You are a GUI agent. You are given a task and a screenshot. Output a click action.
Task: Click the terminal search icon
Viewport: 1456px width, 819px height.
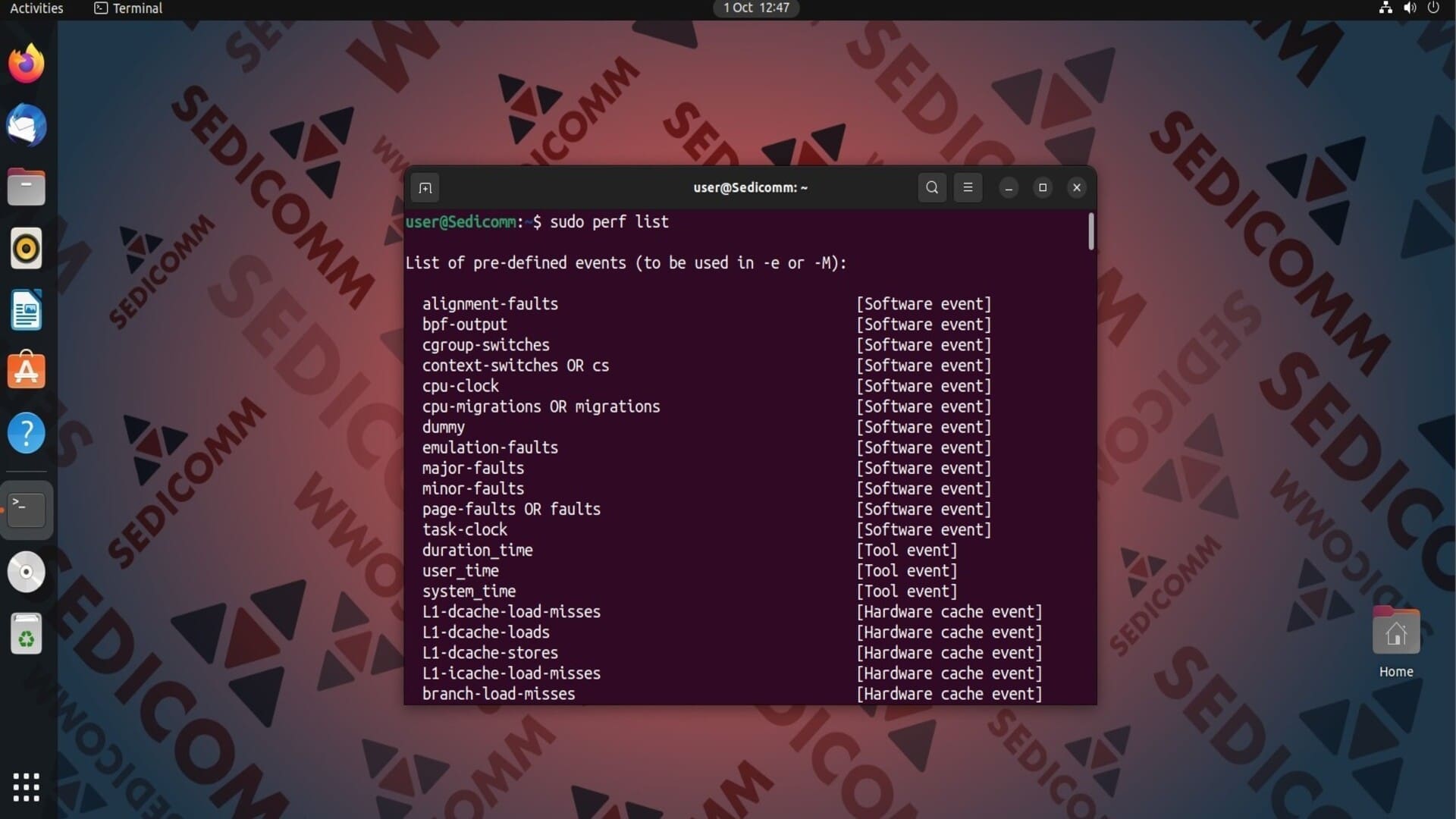coord(932,187)
